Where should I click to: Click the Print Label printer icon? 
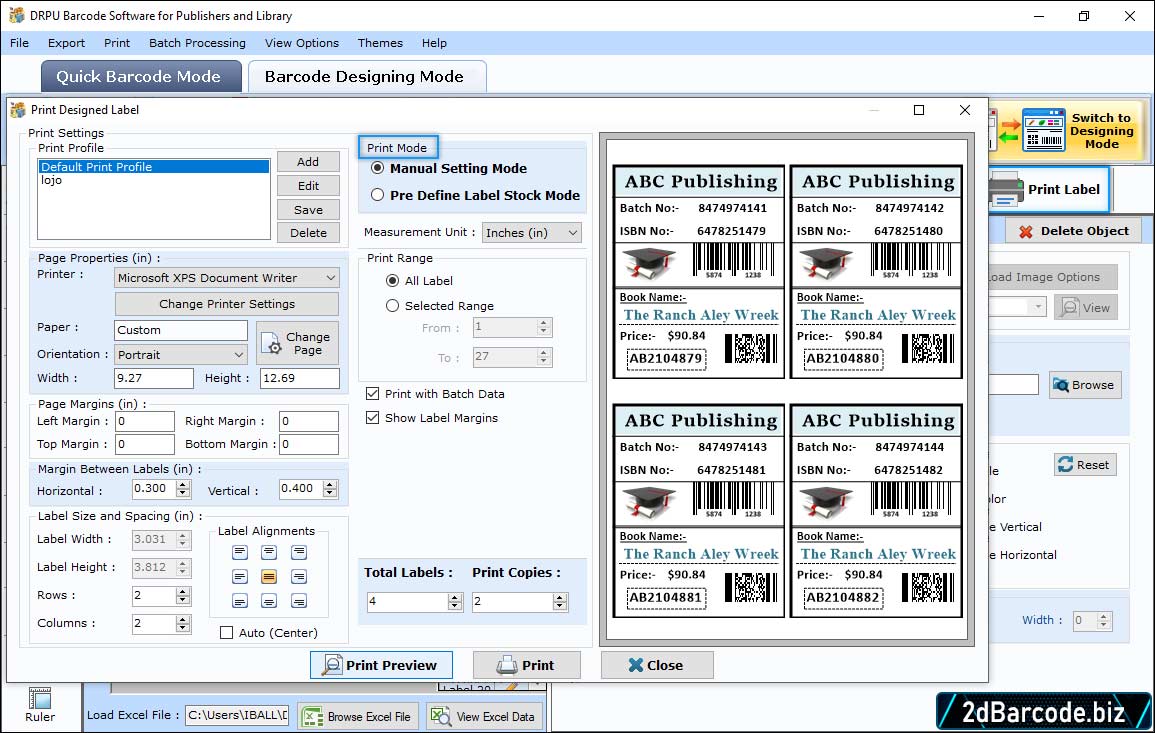[x=1005, y=189]
